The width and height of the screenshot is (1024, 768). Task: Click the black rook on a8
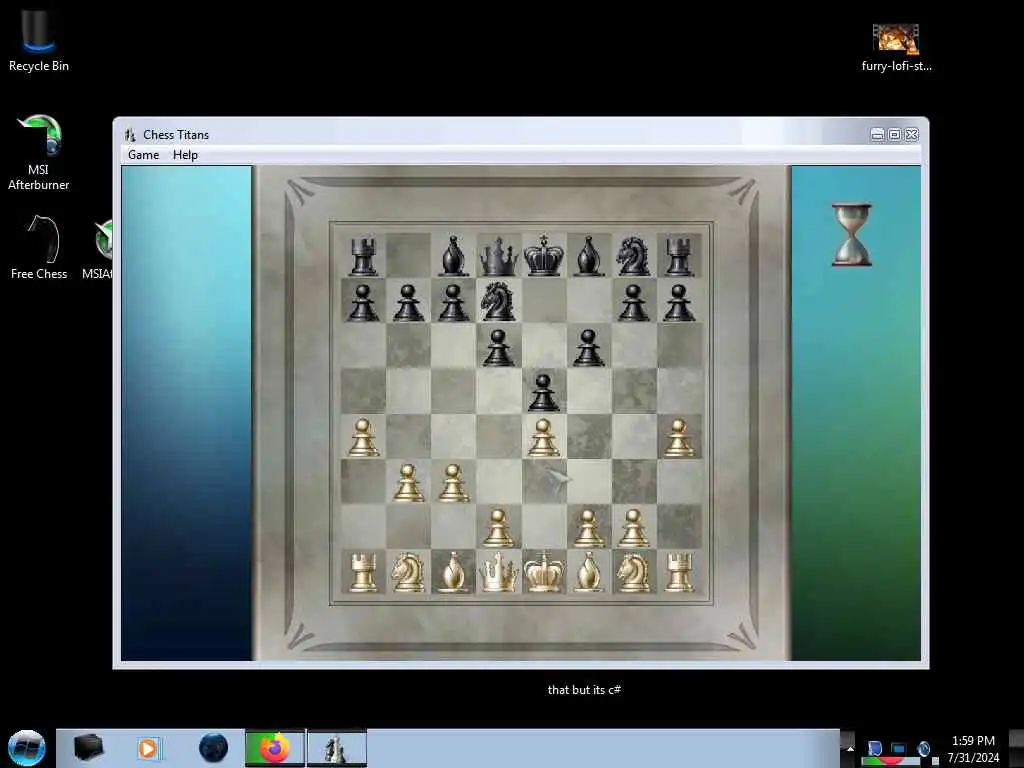tap(363, 257)
